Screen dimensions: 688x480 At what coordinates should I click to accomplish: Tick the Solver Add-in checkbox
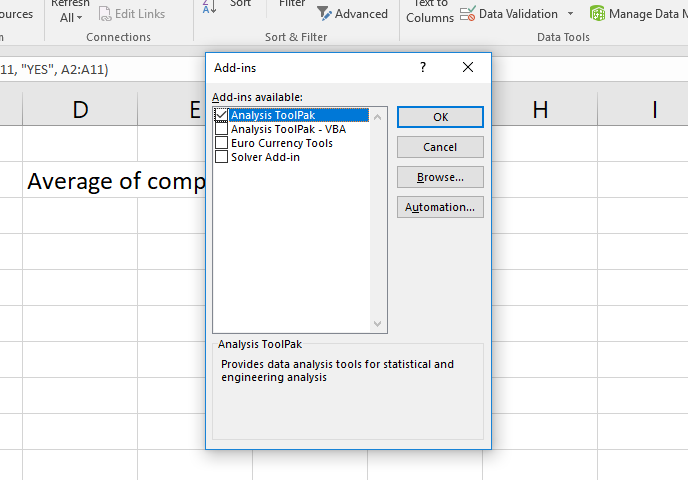click(221, 157)
